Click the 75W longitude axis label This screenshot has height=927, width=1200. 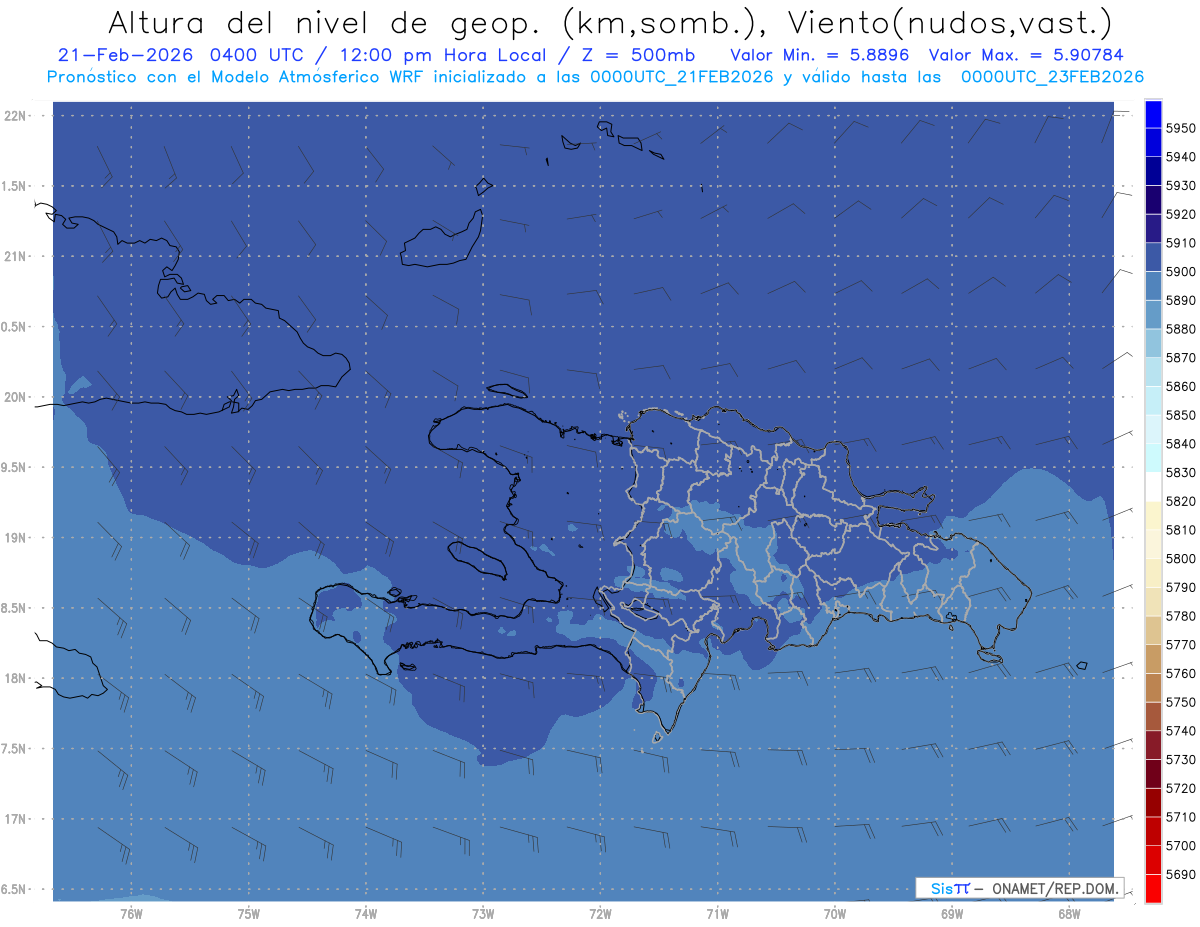[249, 914]
